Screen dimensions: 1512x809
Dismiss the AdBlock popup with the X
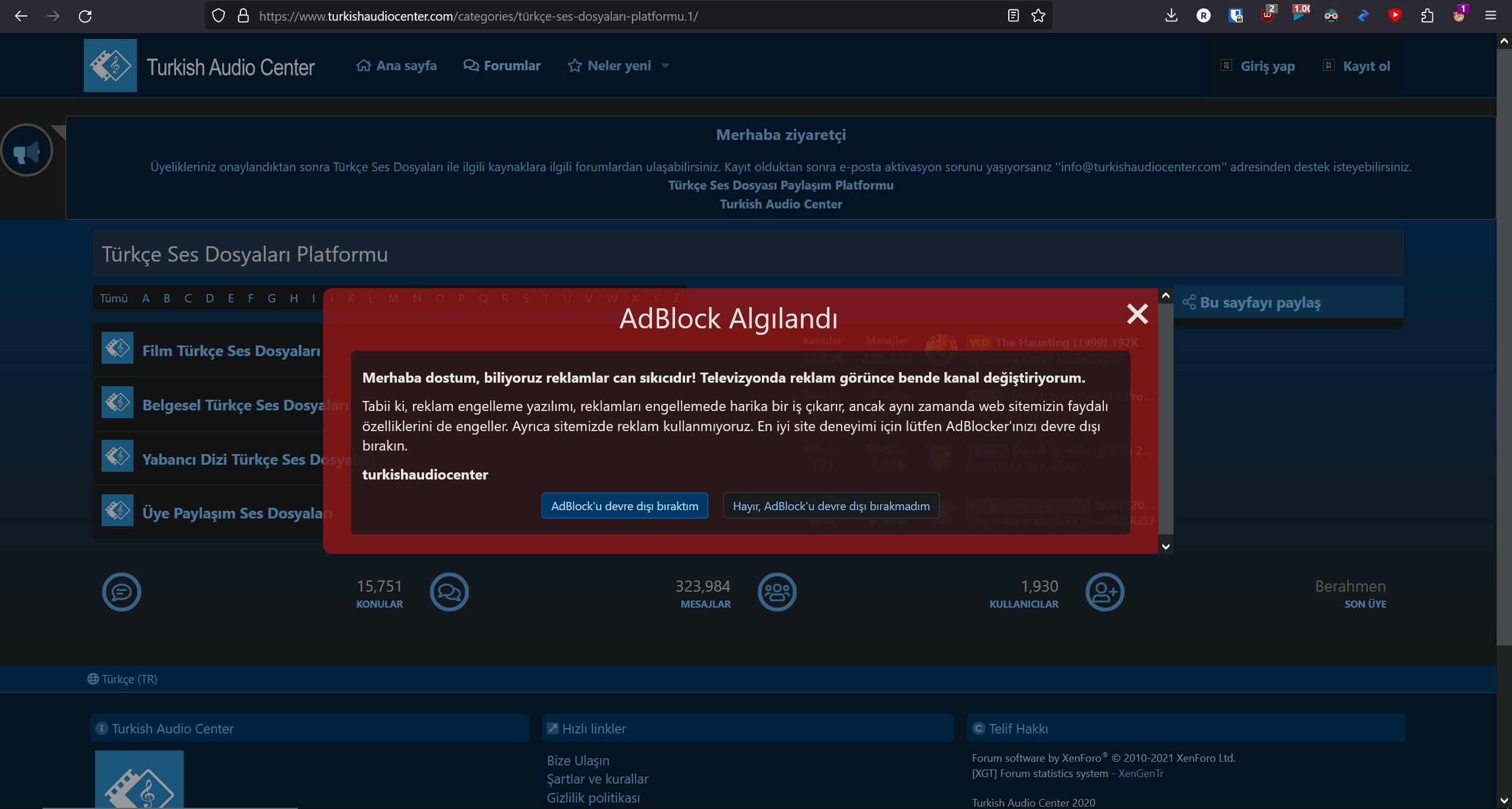click(x=1138, y=314)
